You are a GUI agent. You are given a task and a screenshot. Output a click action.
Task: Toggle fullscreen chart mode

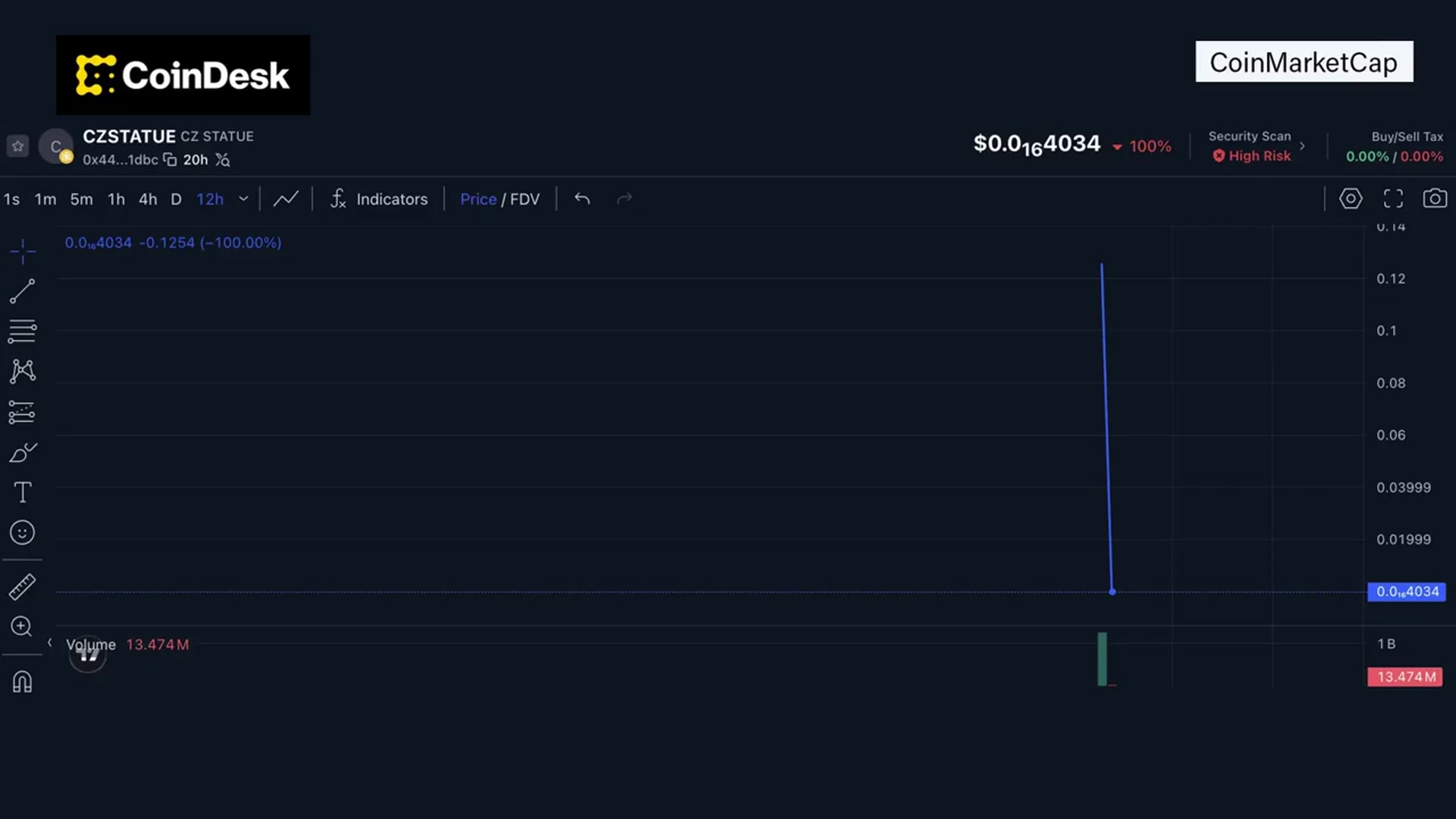pos(1393,198)
